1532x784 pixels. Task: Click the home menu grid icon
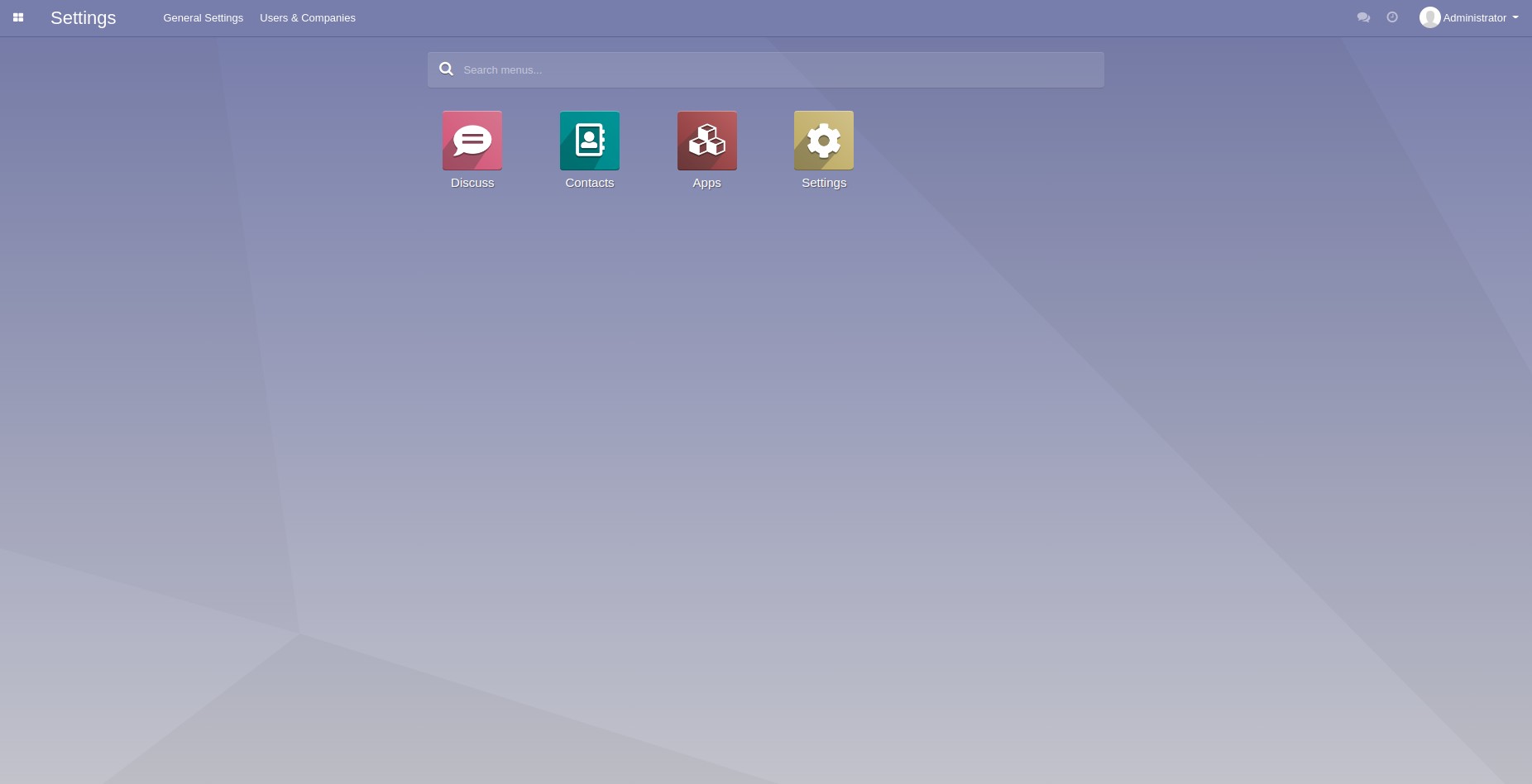[x=18, y=17]
